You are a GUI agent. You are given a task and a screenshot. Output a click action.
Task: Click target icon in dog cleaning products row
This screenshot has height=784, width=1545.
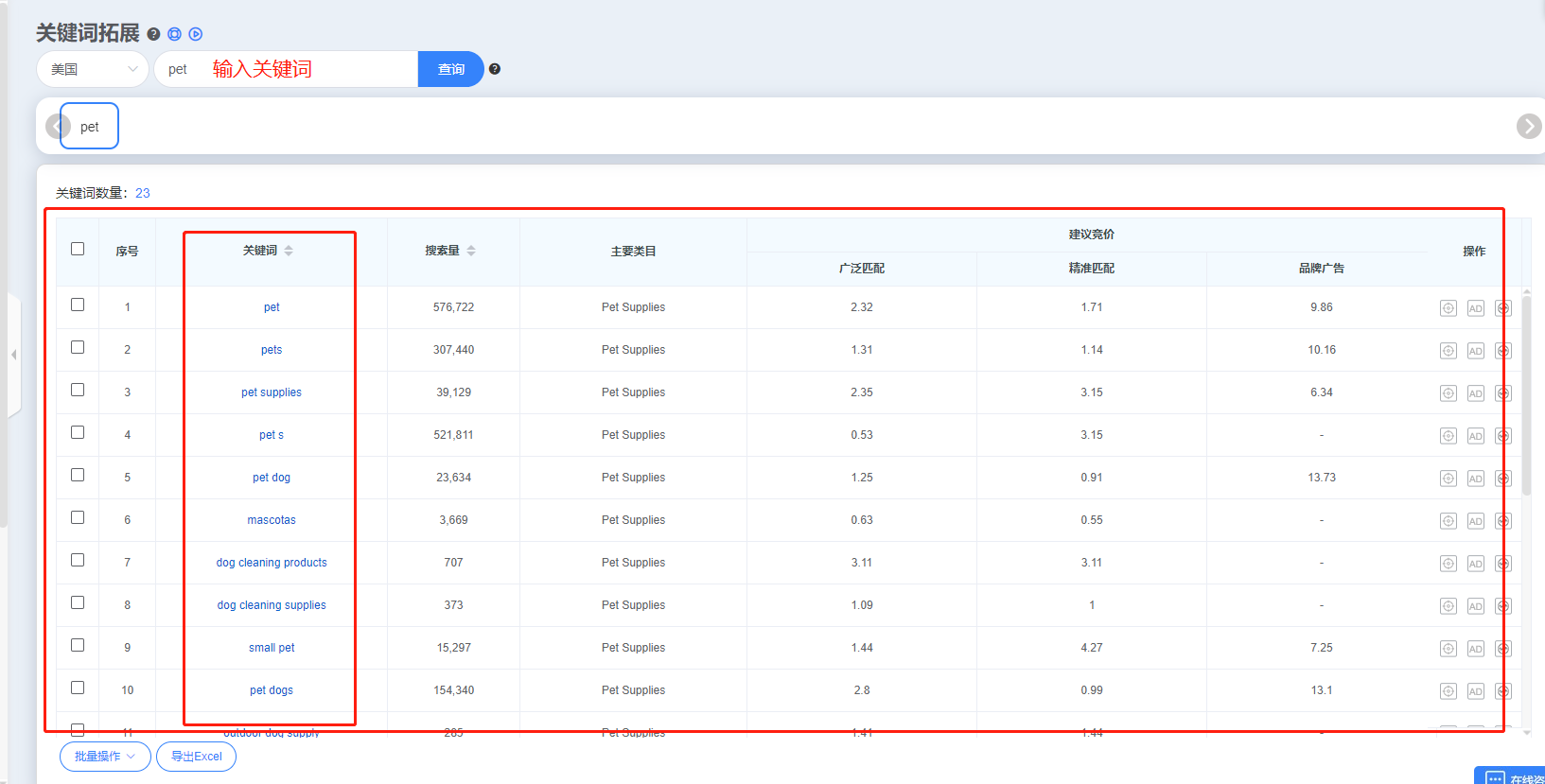tap(1448, 564)
